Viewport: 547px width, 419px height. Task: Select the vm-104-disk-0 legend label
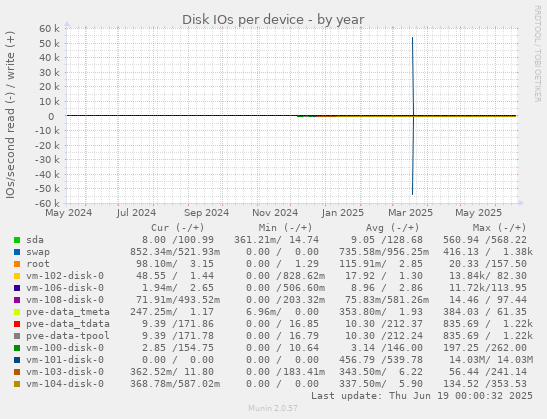coord(65,384)
